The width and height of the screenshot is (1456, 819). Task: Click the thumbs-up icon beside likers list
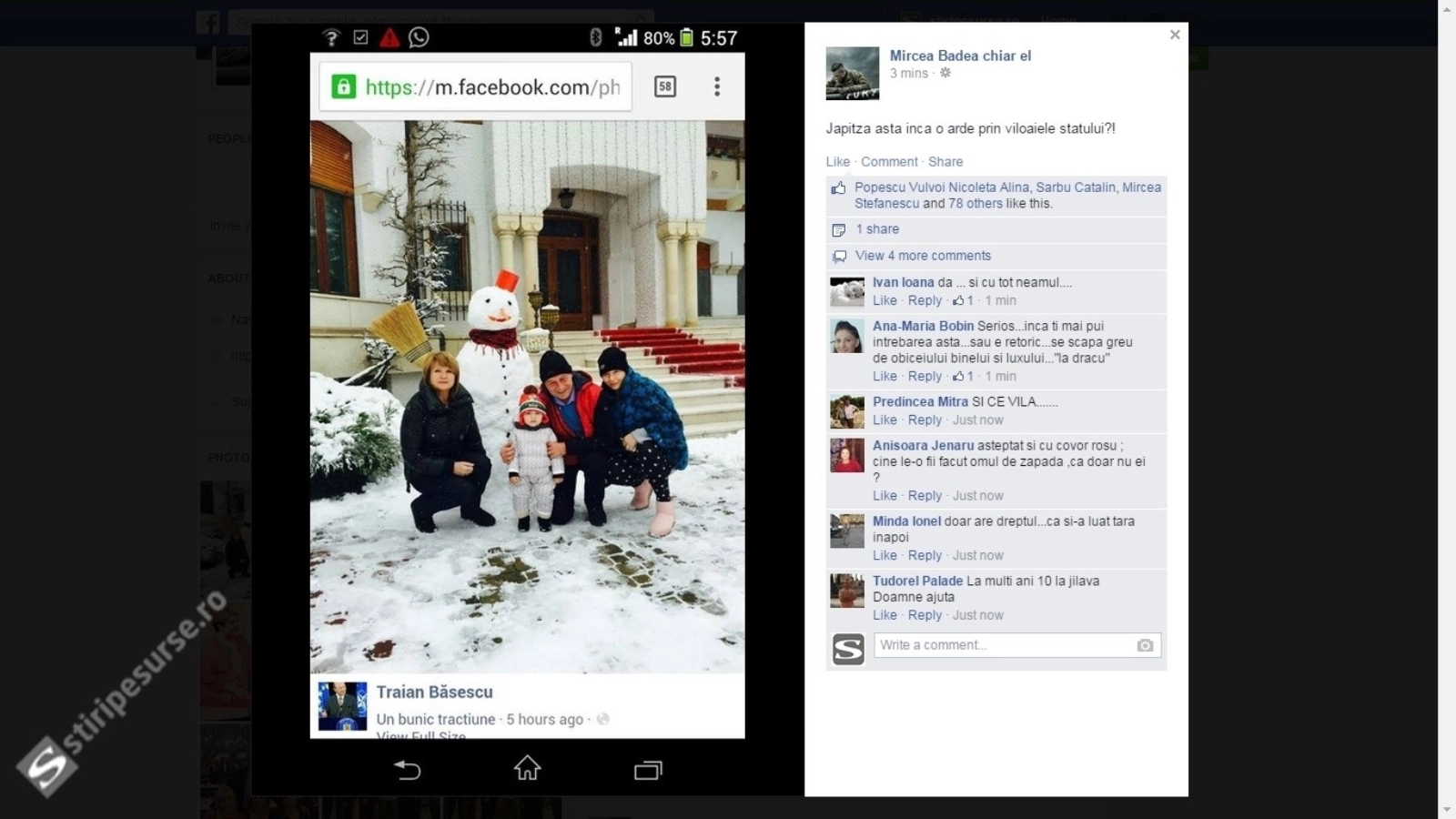coord(838,188)
